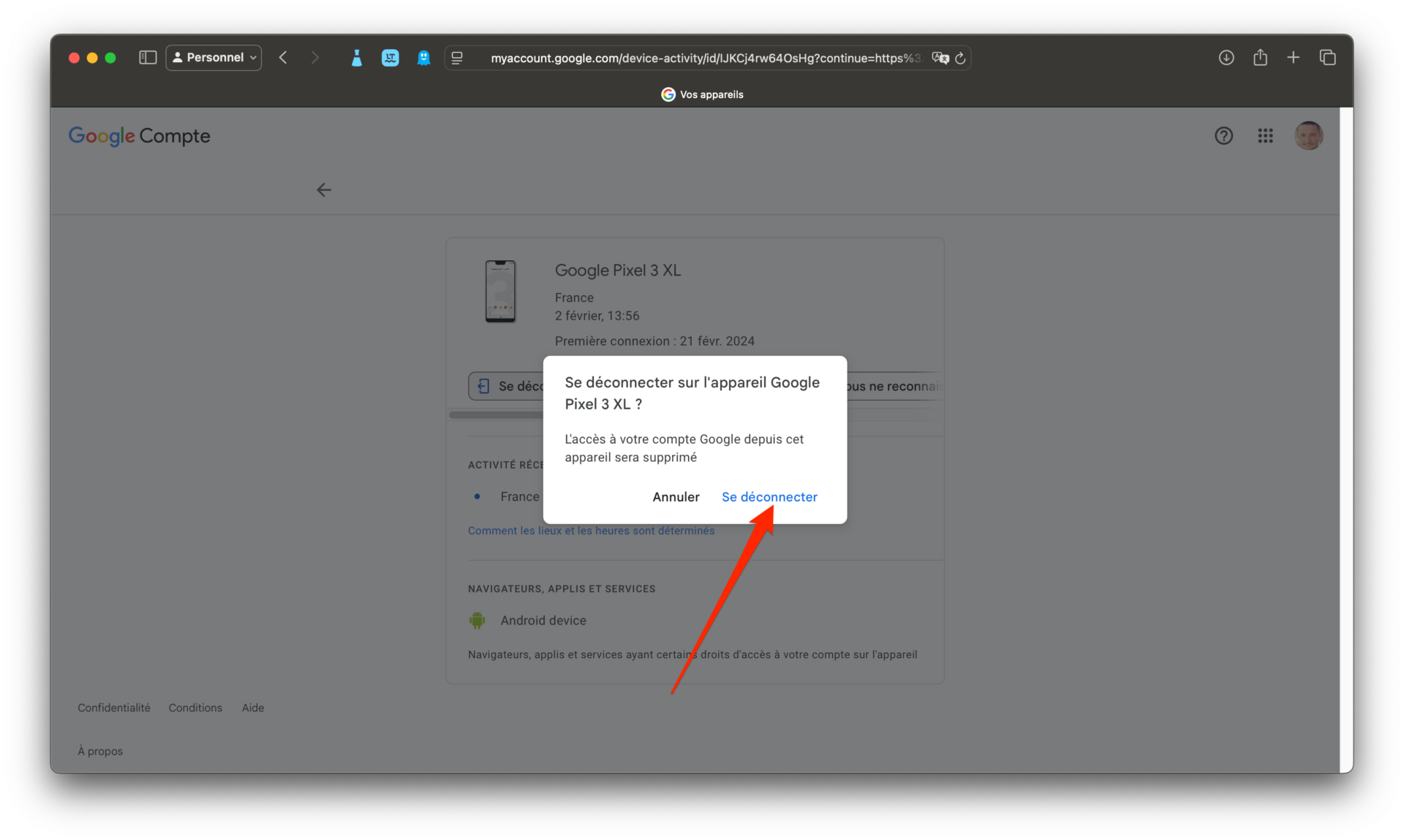Image resolution: width=1404 pixels, height=840 pixels.
Task: Select the 'Android device' entry
Action: click(543, 621)
